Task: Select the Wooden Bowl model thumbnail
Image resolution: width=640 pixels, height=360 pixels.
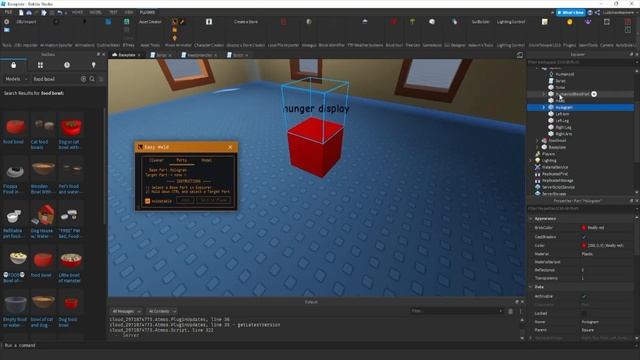Action: (43, 168)
